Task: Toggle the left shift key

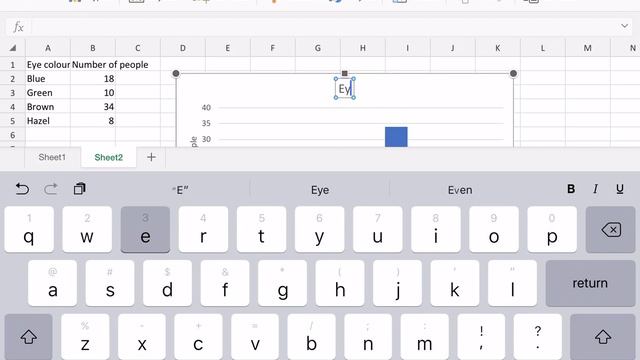Action: click(29, 337)
